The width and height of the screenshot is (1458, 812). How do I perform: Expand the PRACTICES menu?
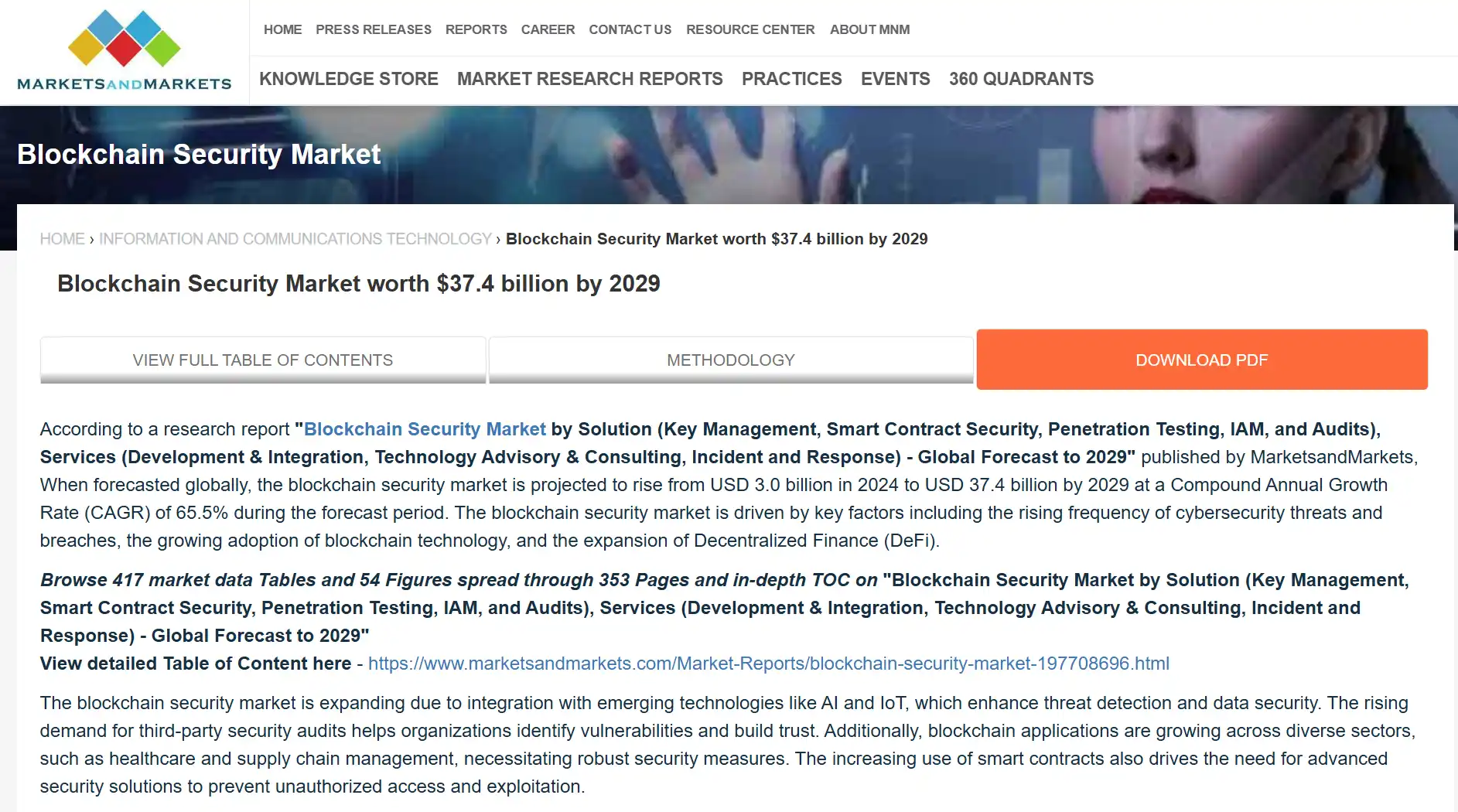(791, 79)
